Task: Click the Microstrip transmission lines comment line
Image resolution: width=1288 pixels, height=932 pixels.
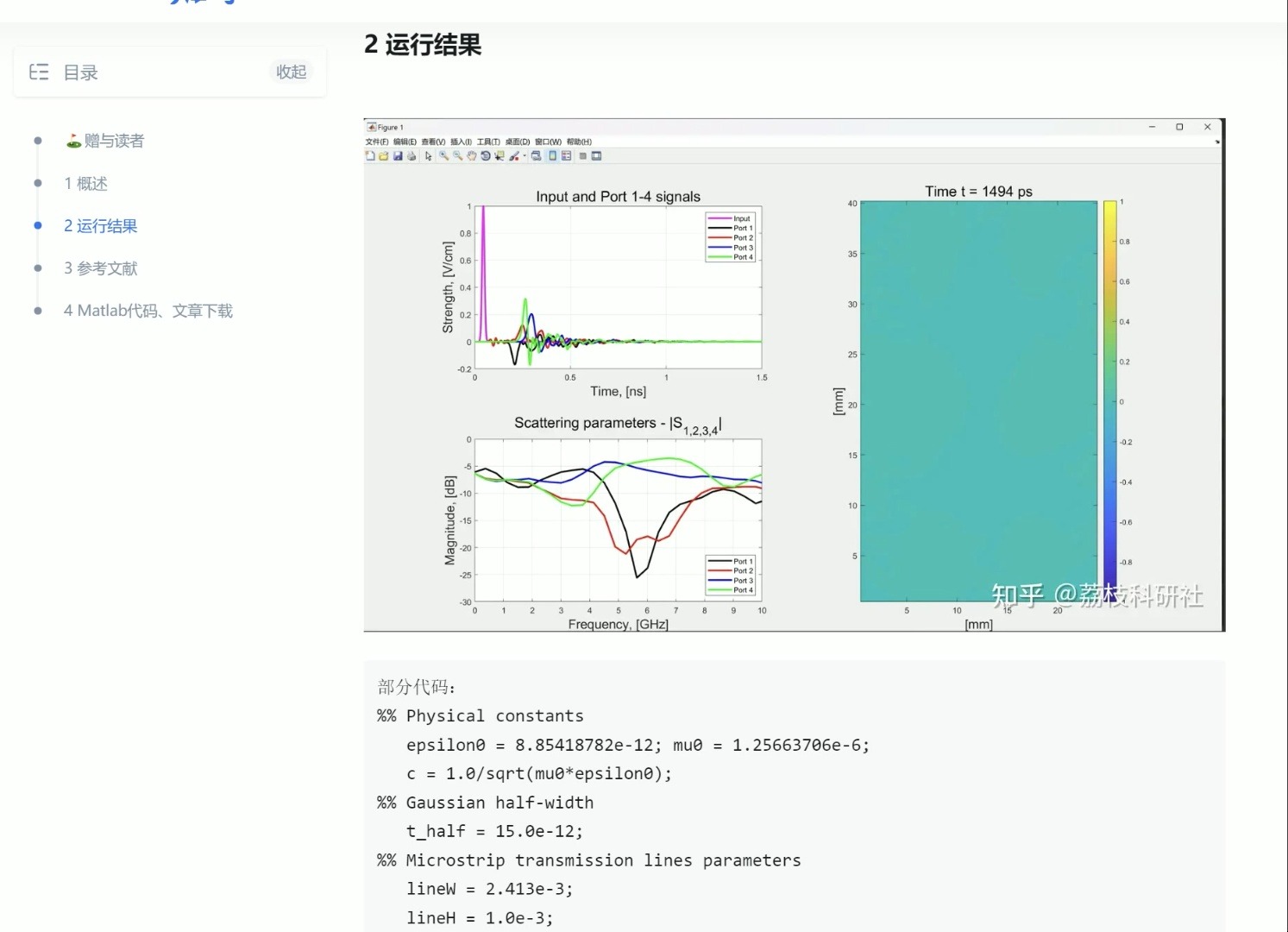Action: pyautogui.click(x=588, y=860)
